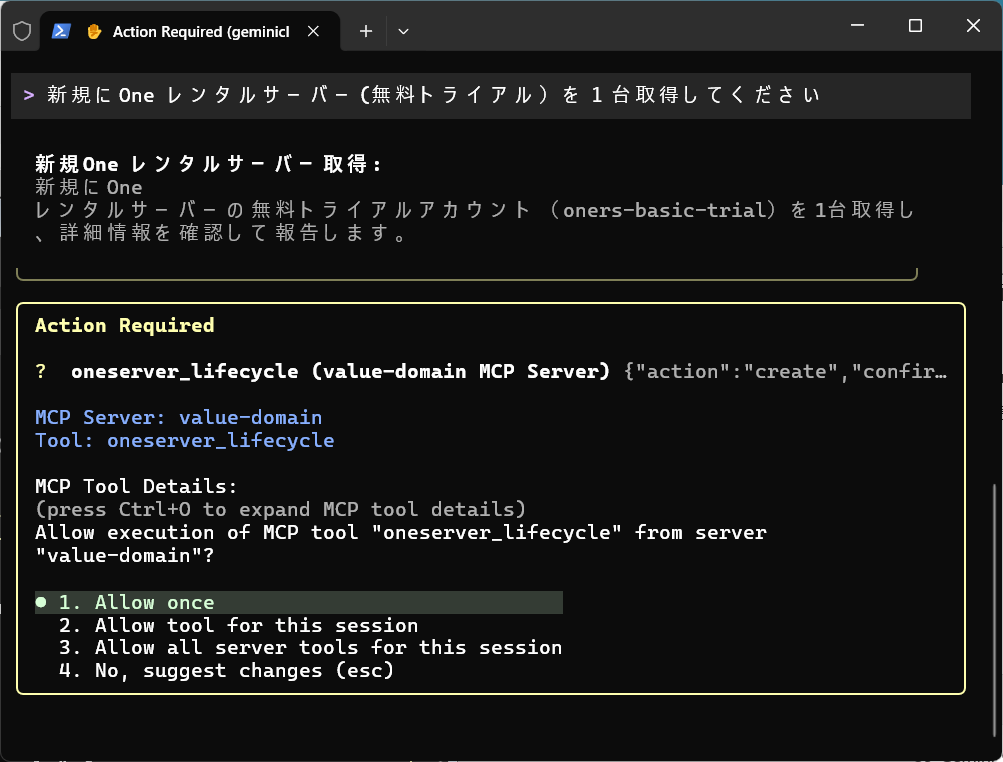Click the orange hand icon on the tab
This screenshot has height=762, width=1003.
(x=93, y=31)
